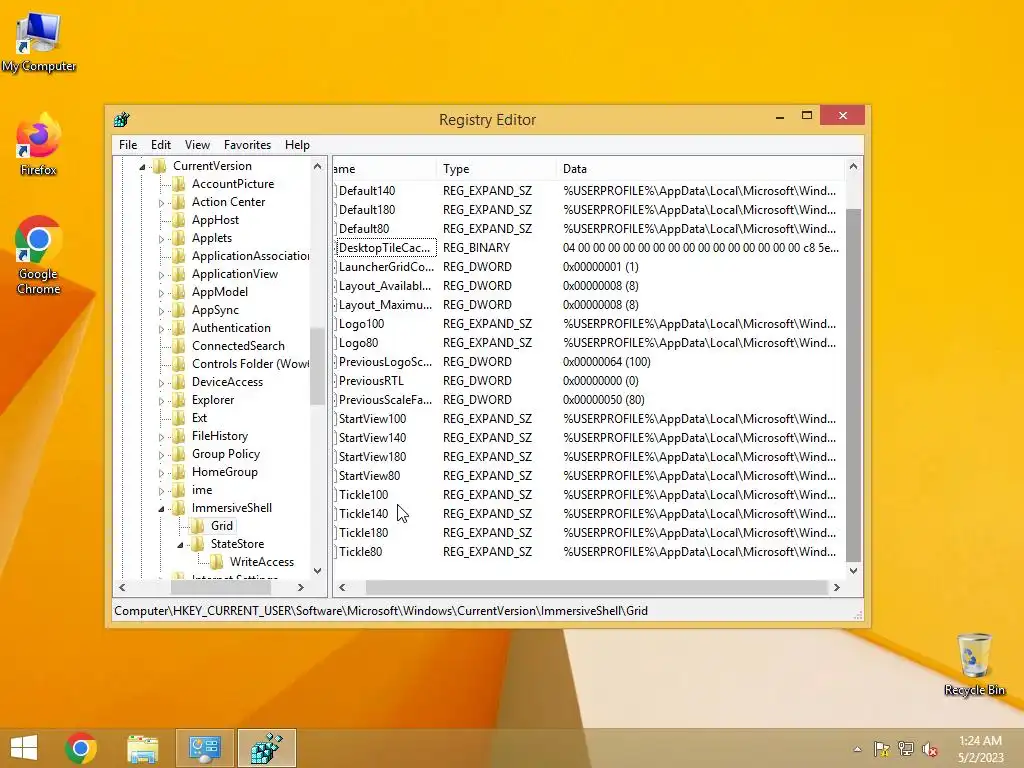
Task: Select the Grid folder icon
Action: 197,526
